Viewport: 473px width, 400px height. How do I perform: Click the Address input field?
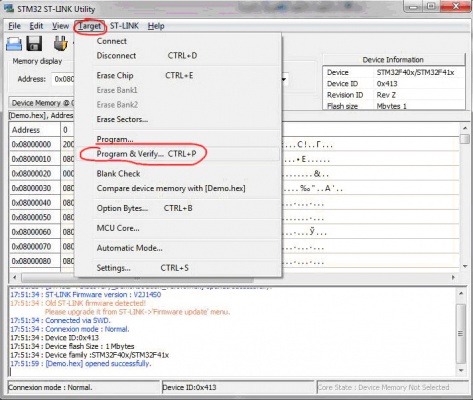[63, 79]
